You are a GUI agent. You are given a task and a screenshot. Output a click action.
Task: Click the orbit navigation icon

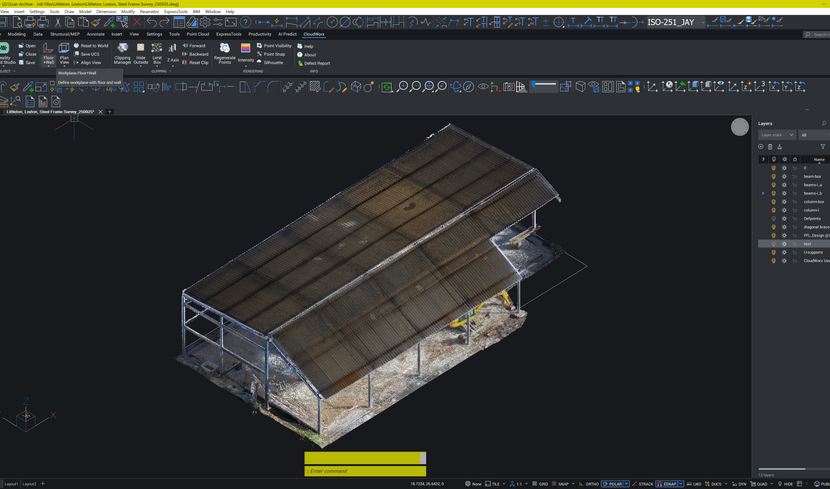(x=456, y=86)
